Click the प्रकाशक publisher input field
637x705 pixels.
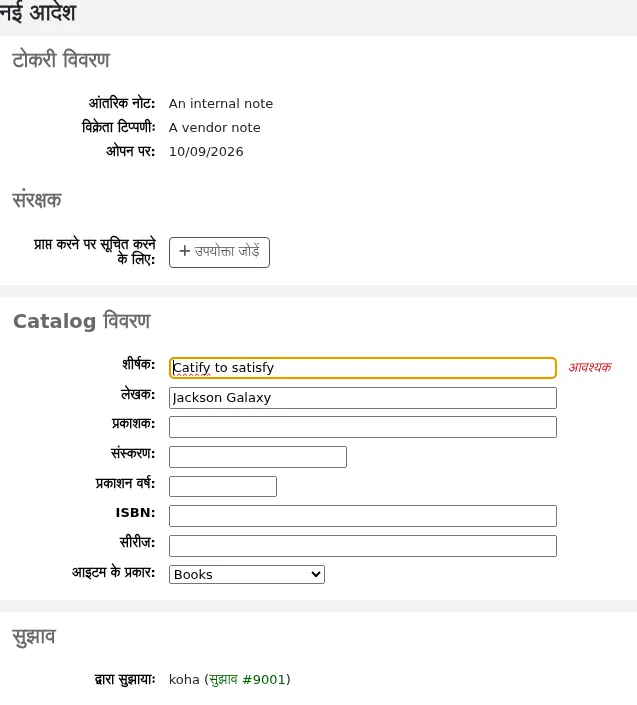(x=363, y=427)
